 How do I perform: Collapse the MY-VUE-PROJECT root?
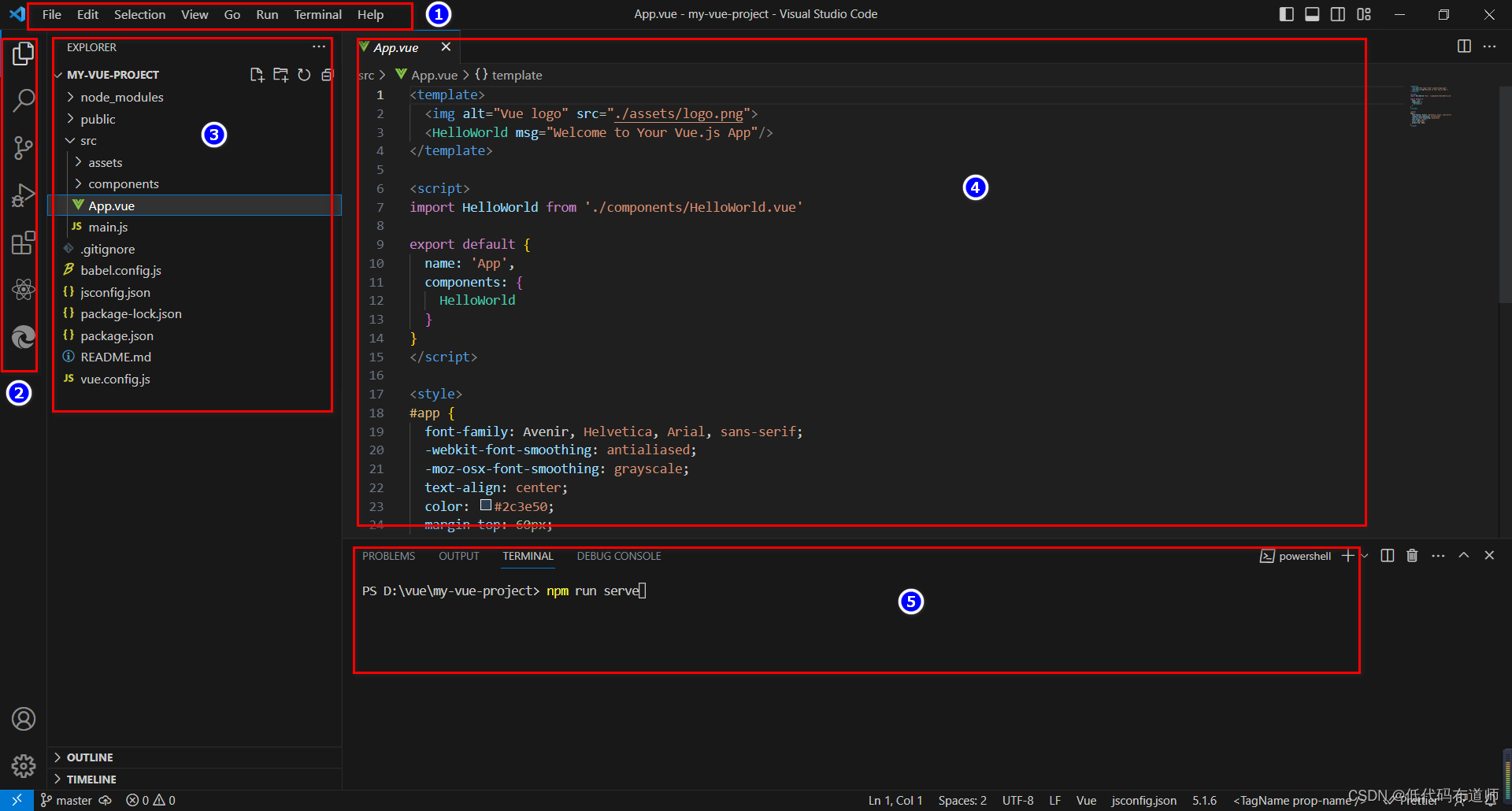(113, 75)
